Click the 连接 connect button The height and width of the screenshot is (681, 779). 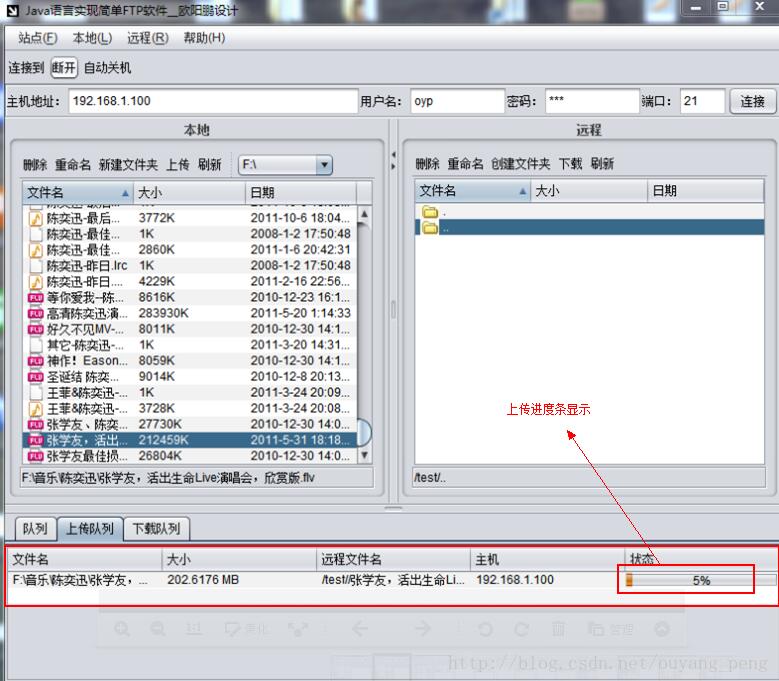752,101
